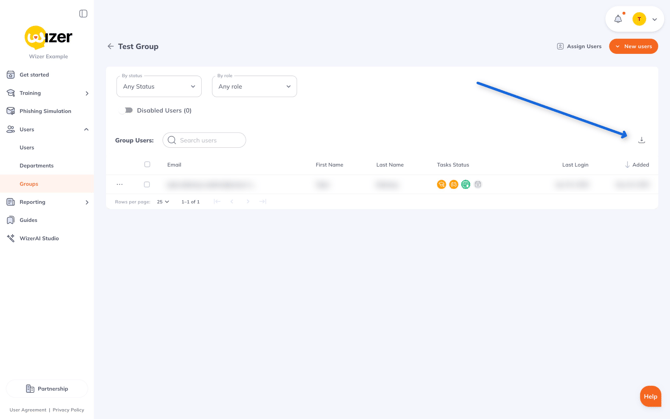Image resolution: width=670 pixels, height=419 pixels.
Task: Open the Users sub-item
Action: pyautogui.click(x=26, y=148)
